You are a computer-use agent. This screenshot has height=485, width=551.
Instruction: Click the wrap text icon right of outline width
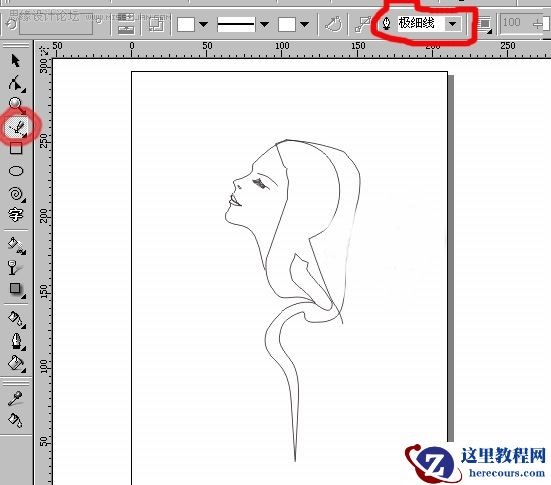(485, 25)
